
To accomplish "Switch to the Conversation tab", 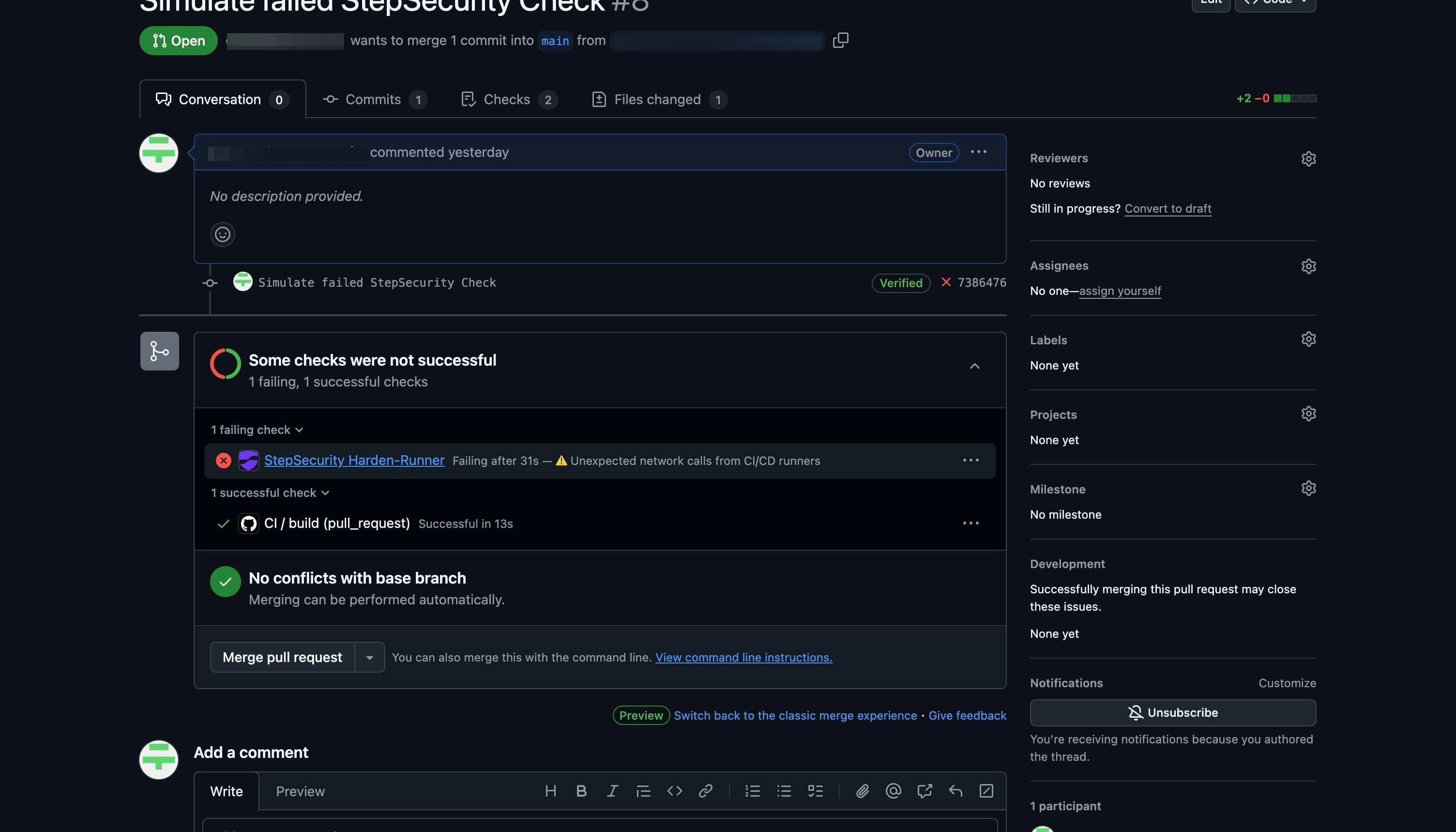I will click(222, 99).
